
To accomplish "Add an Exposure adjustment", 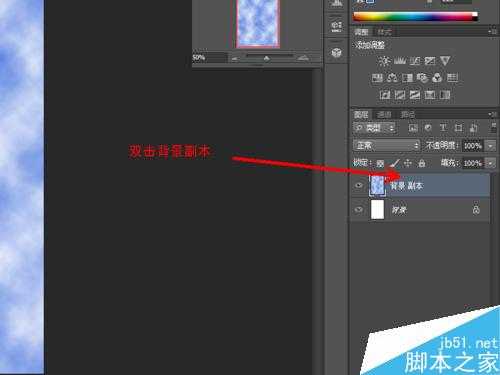I will click(430, 61).
